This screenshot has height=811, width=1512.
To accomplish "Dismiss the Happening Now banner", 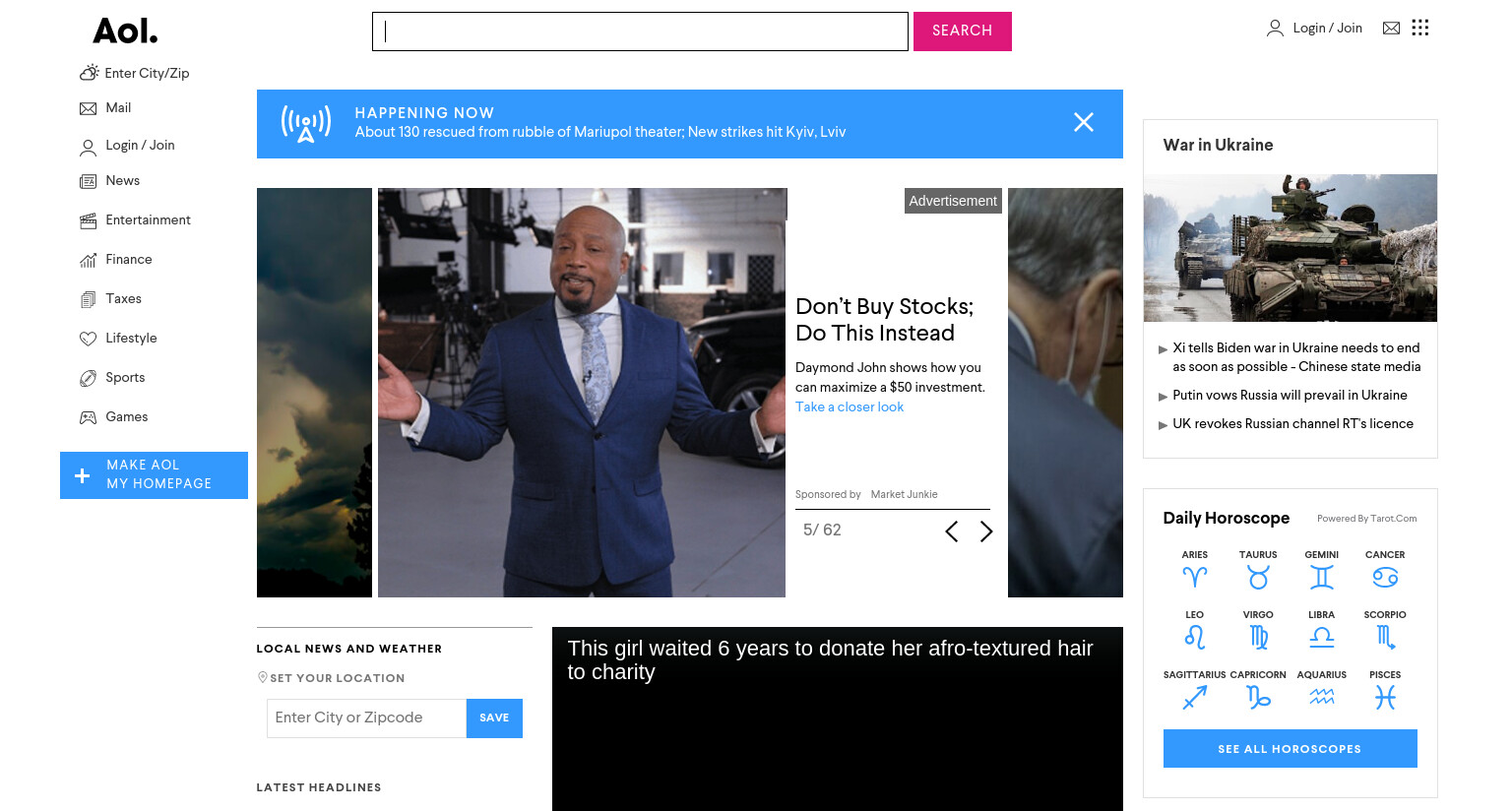I will [1084, 122].
